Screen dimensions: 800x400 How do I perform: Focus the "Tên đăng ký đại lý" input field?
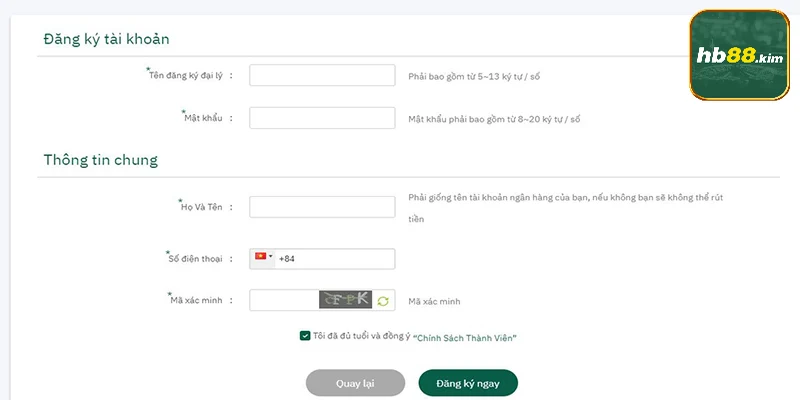tap(322, 76)
